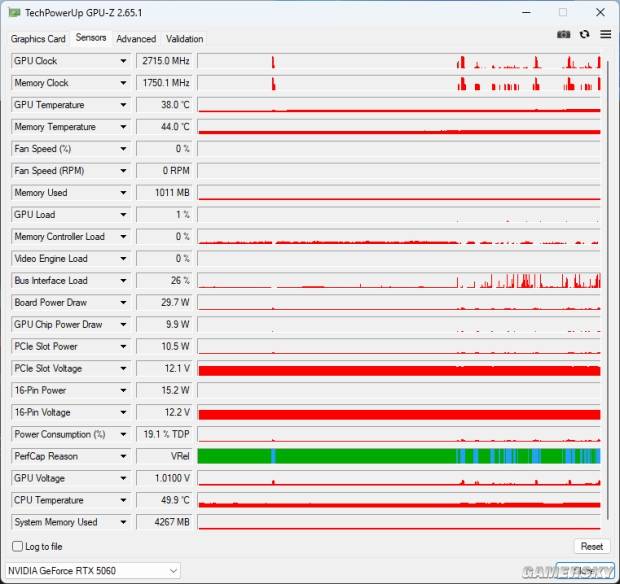Expand the Memory Controller Load dropdown
This screenshot has width=620, height=584.
pyautogui.click(x=123, y=236)
